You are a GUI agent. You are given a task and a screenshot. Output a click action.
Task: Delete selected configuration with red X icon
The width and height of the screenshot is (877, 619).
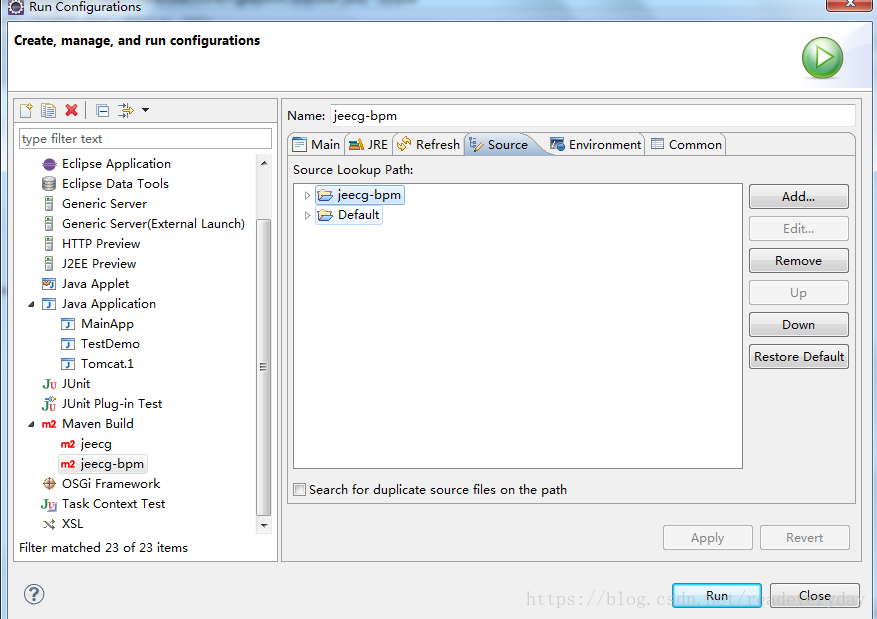71,110
